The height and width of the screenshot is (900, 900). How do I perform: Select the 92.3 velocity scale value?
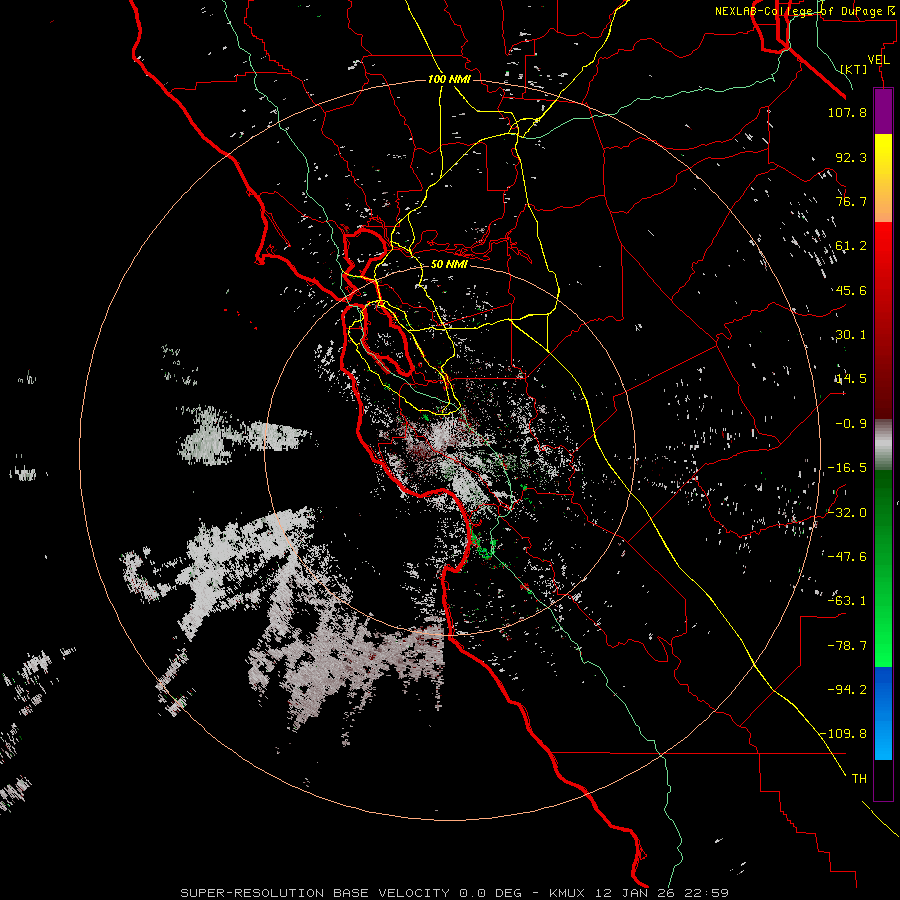pyautogui.click(x=851, y=157)
